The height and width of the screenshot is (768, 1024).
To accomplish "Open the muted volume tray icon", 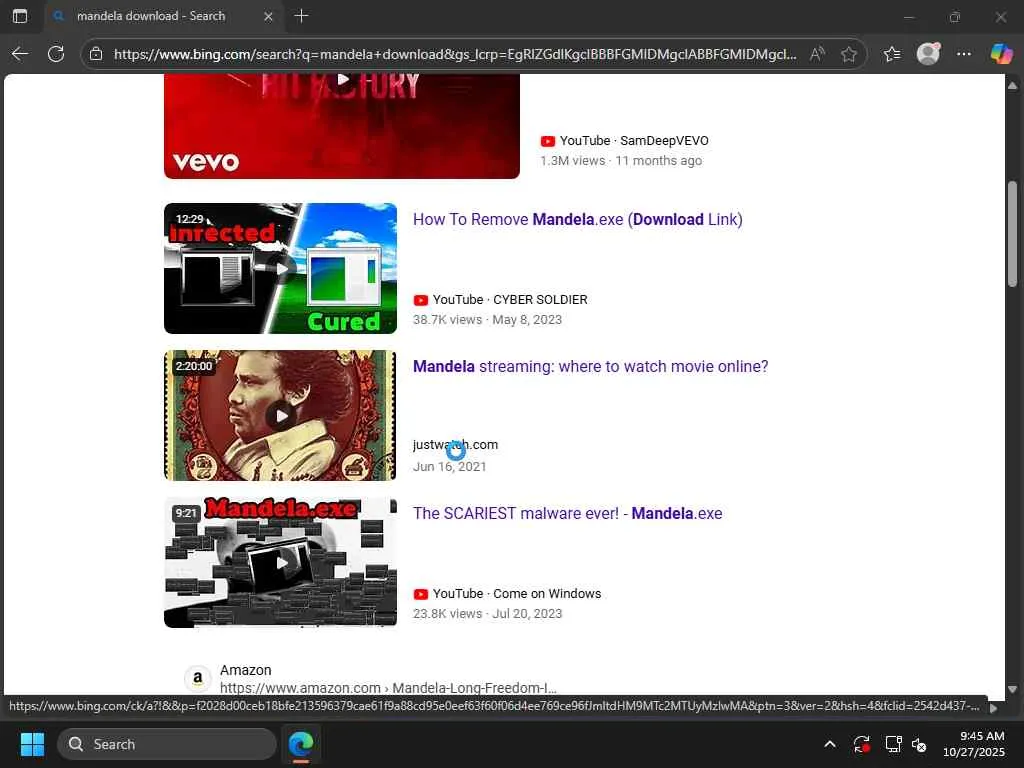I will click(919, 744).
